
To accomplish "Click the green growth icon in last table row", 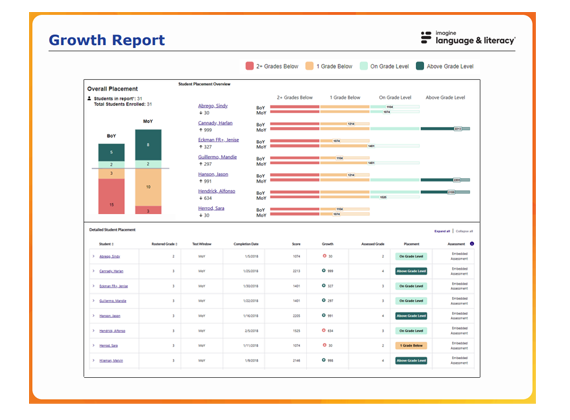I will [324, 360].
